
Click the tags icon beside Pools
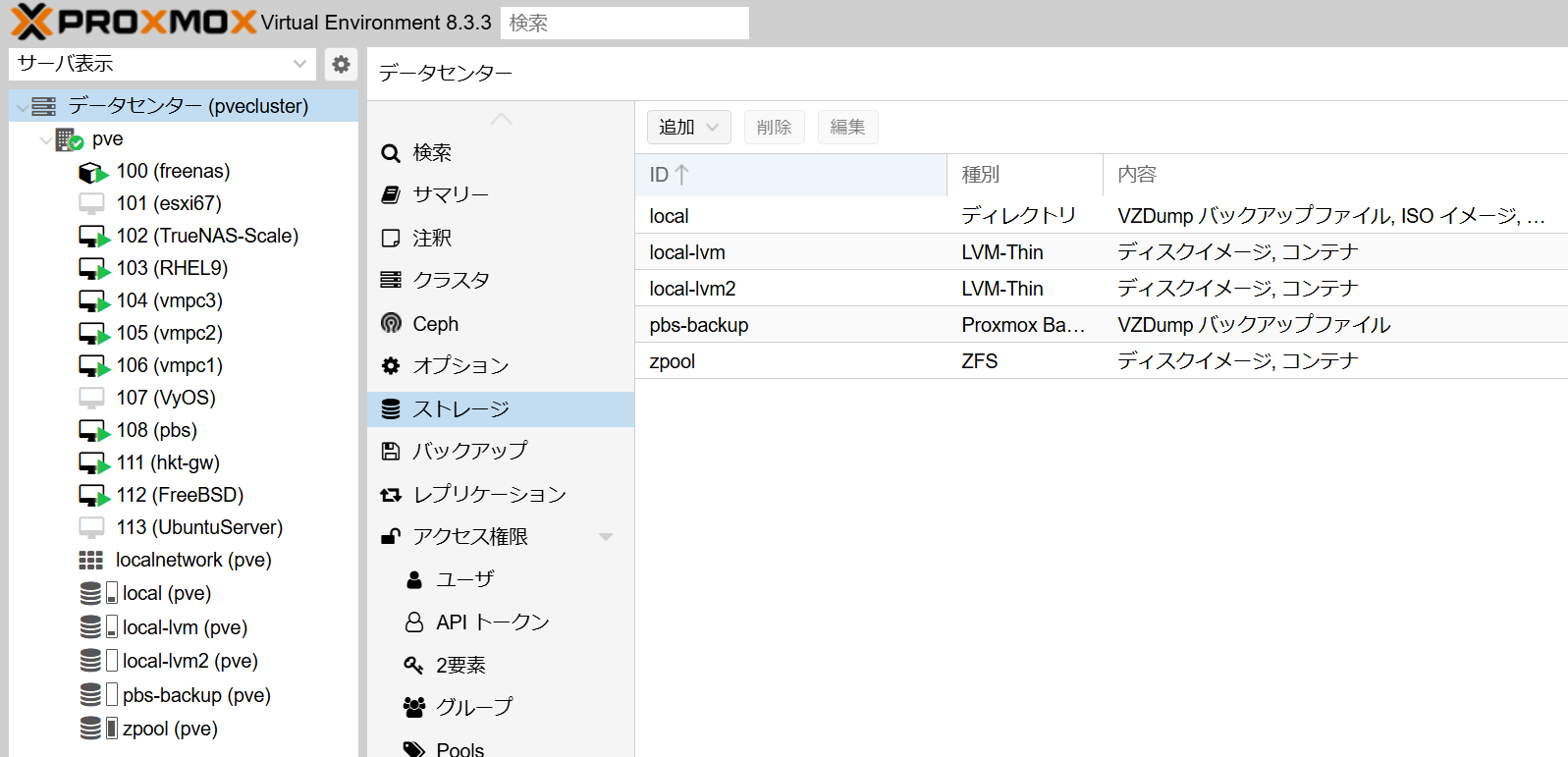(x=413, y=749)
